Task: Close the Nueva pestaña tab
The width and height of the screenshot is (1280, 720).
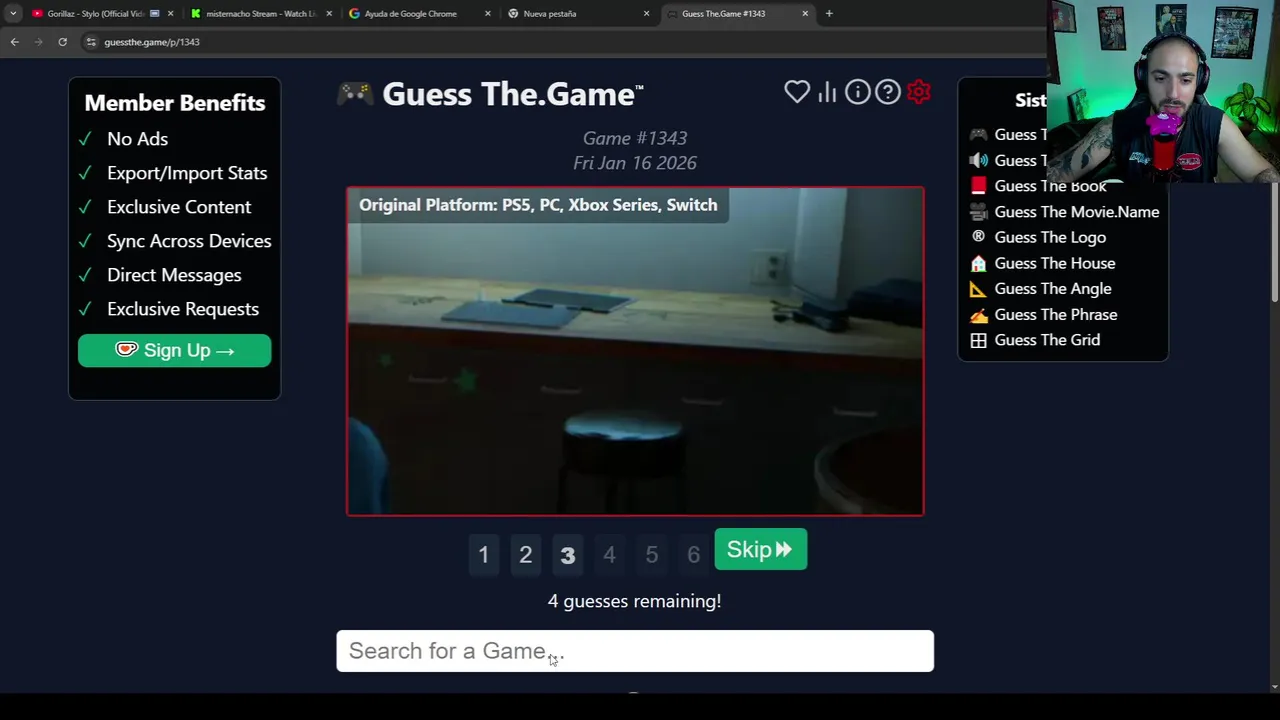Action: coord(646,14)
